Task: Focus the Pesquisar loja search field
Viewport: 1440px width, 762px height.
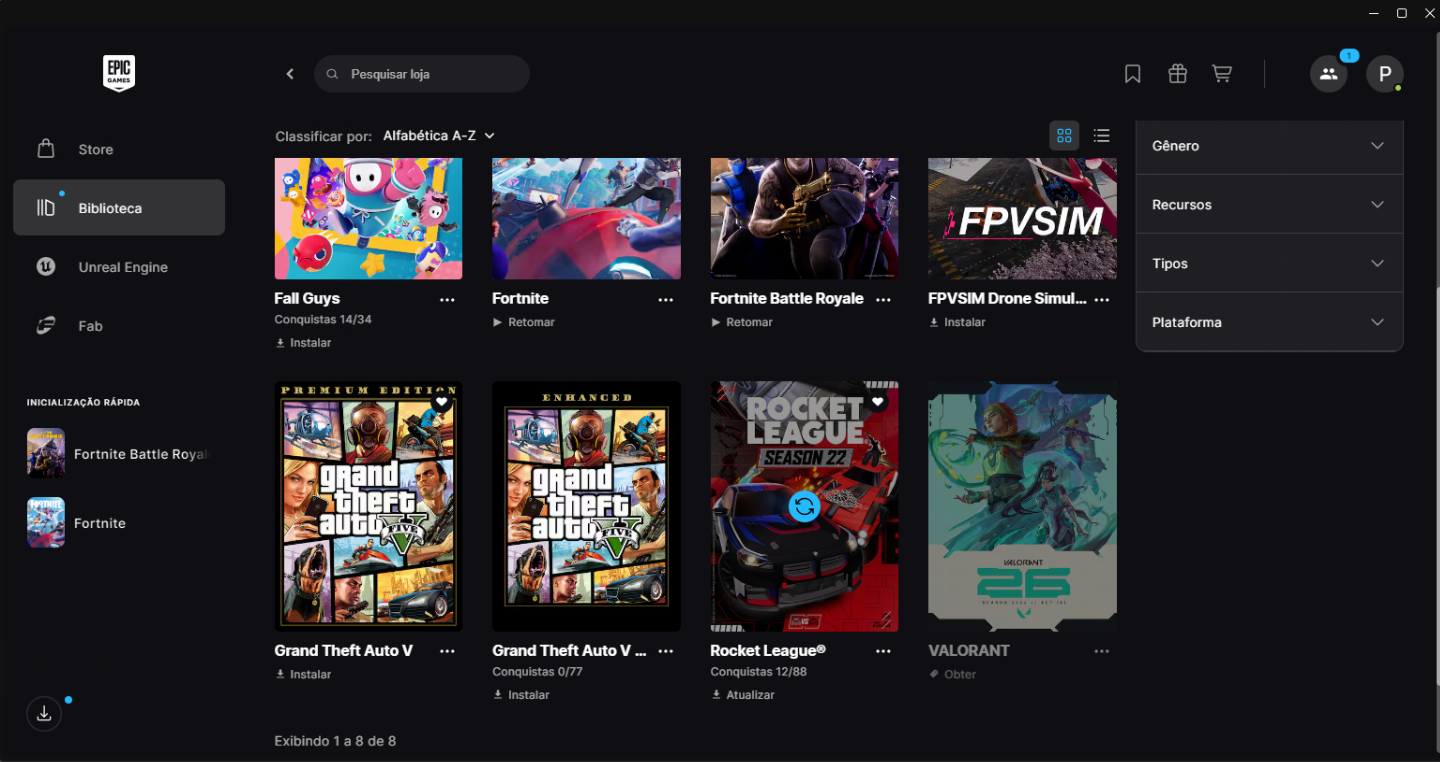Action: coord(422,74)
